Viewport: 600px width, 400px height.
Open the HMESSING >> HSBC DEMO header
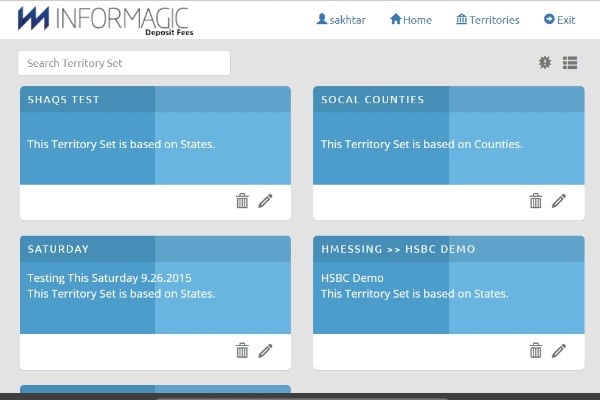(x=448, y=249)
